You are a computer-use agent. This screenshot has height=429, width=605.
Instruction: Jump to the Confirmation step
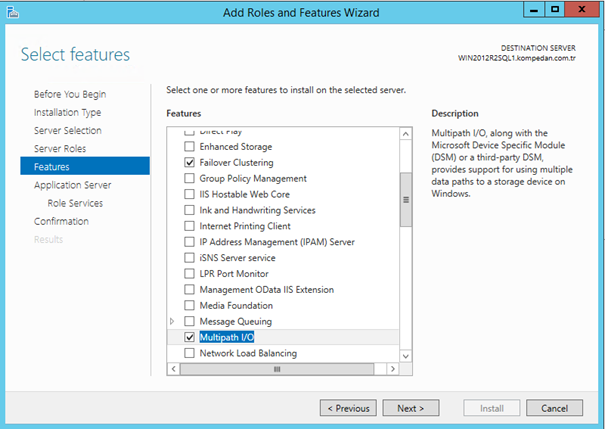[61, 221]
